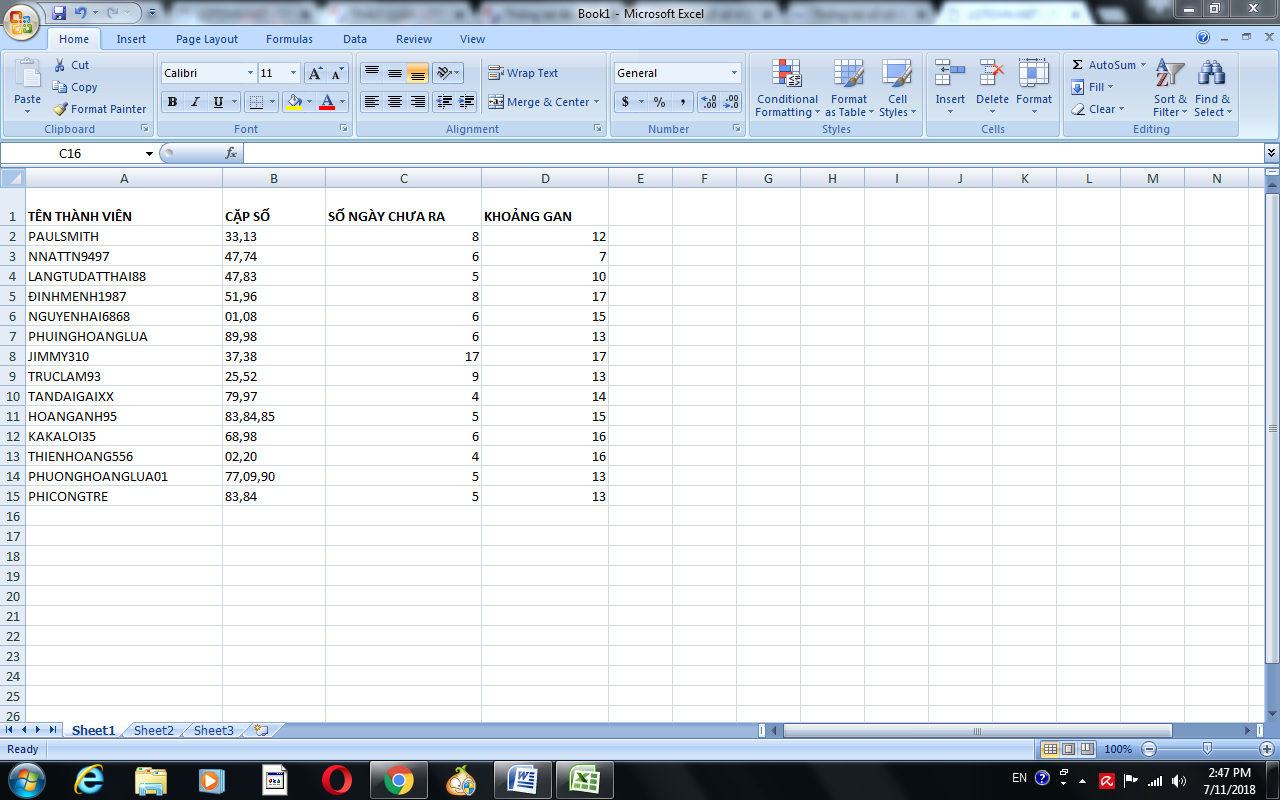Screen dimensions: 1280x800
Task: Click the Merge & Center icon
Action: [x=496, y=102]
